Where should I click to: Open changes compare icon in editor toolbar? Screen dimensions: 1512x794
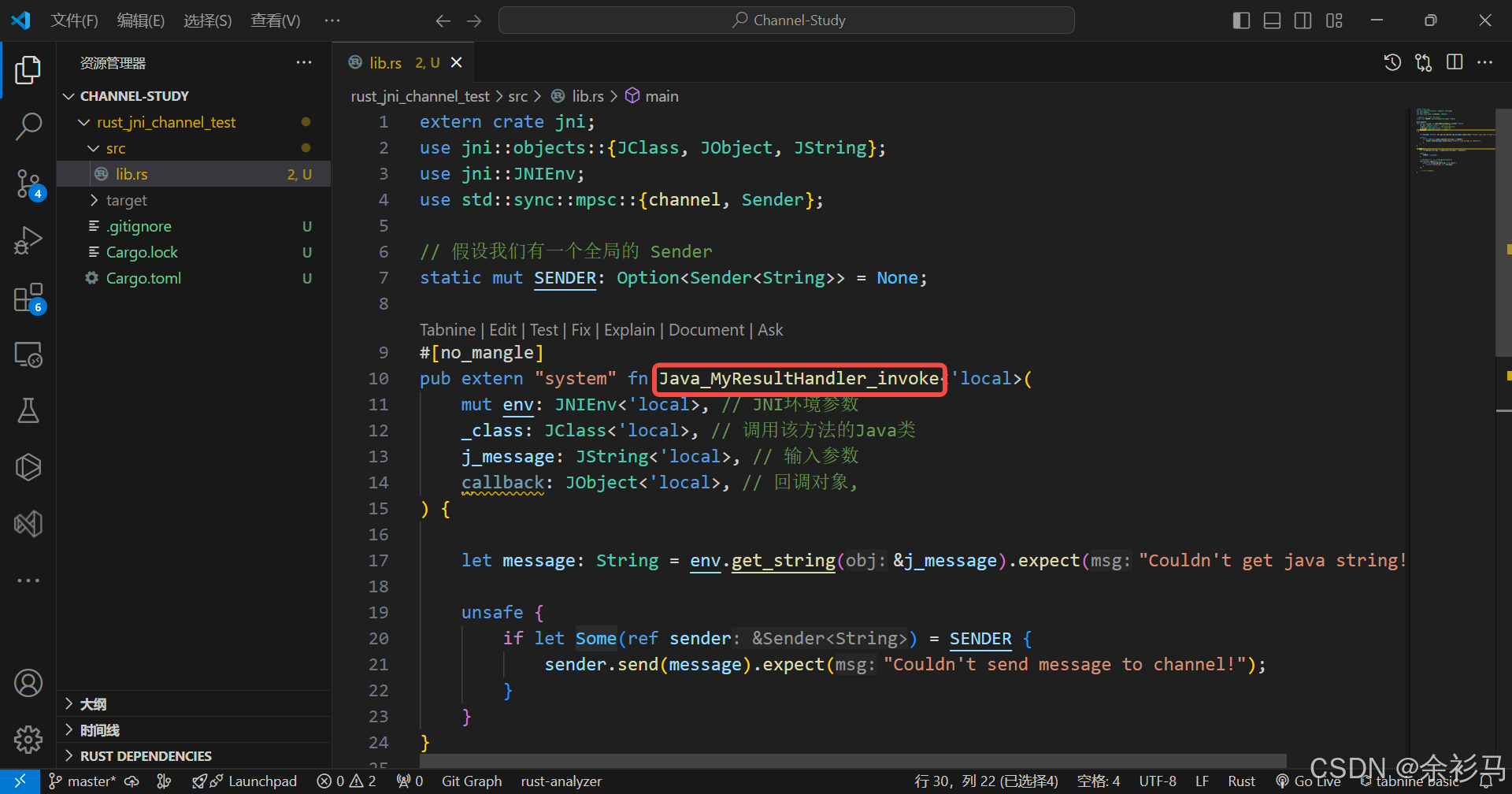[x=1423, y=62]
